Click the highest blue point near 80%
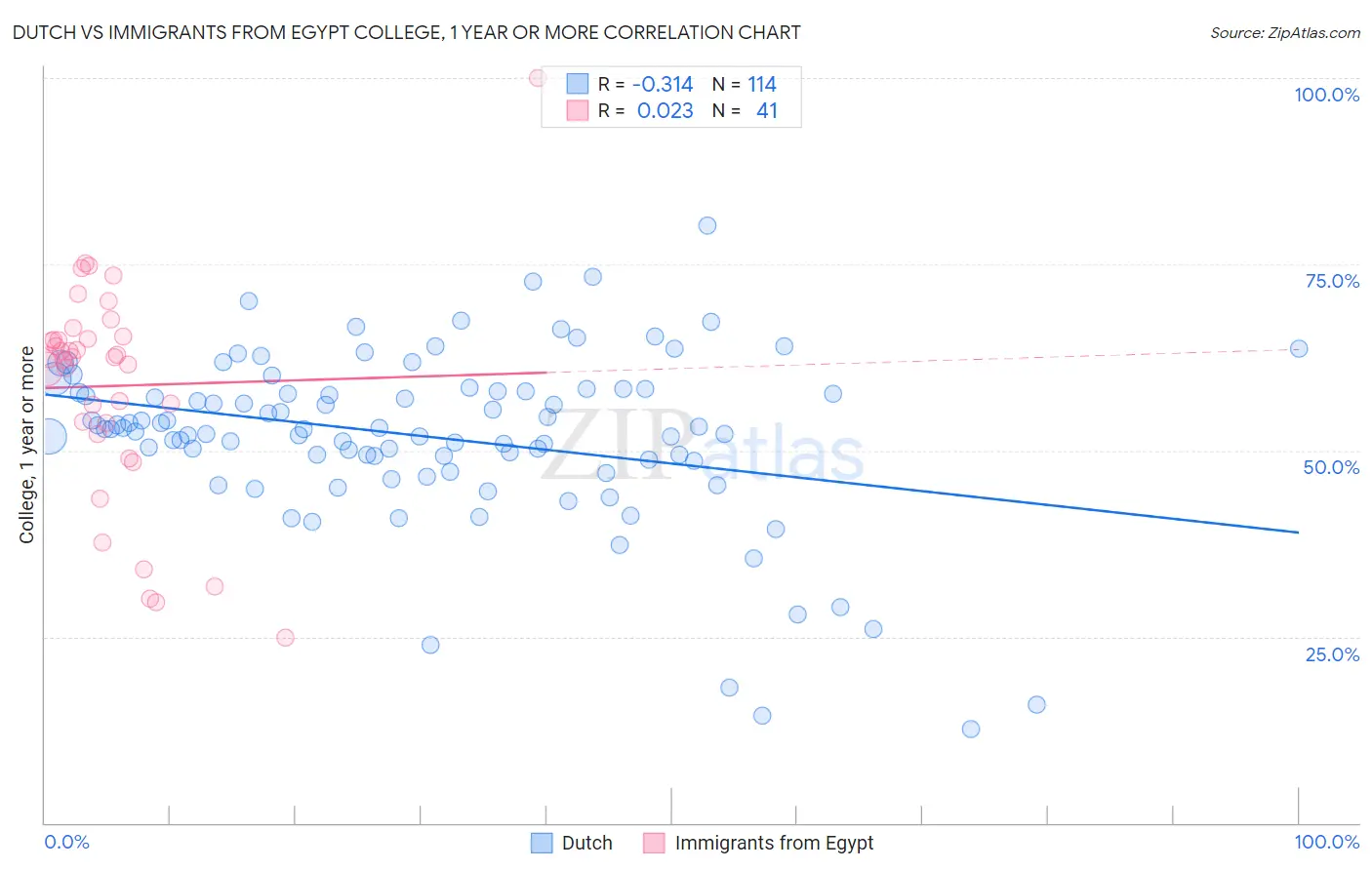The height and width of the screenshot is (870, 1372). (707, 225)
